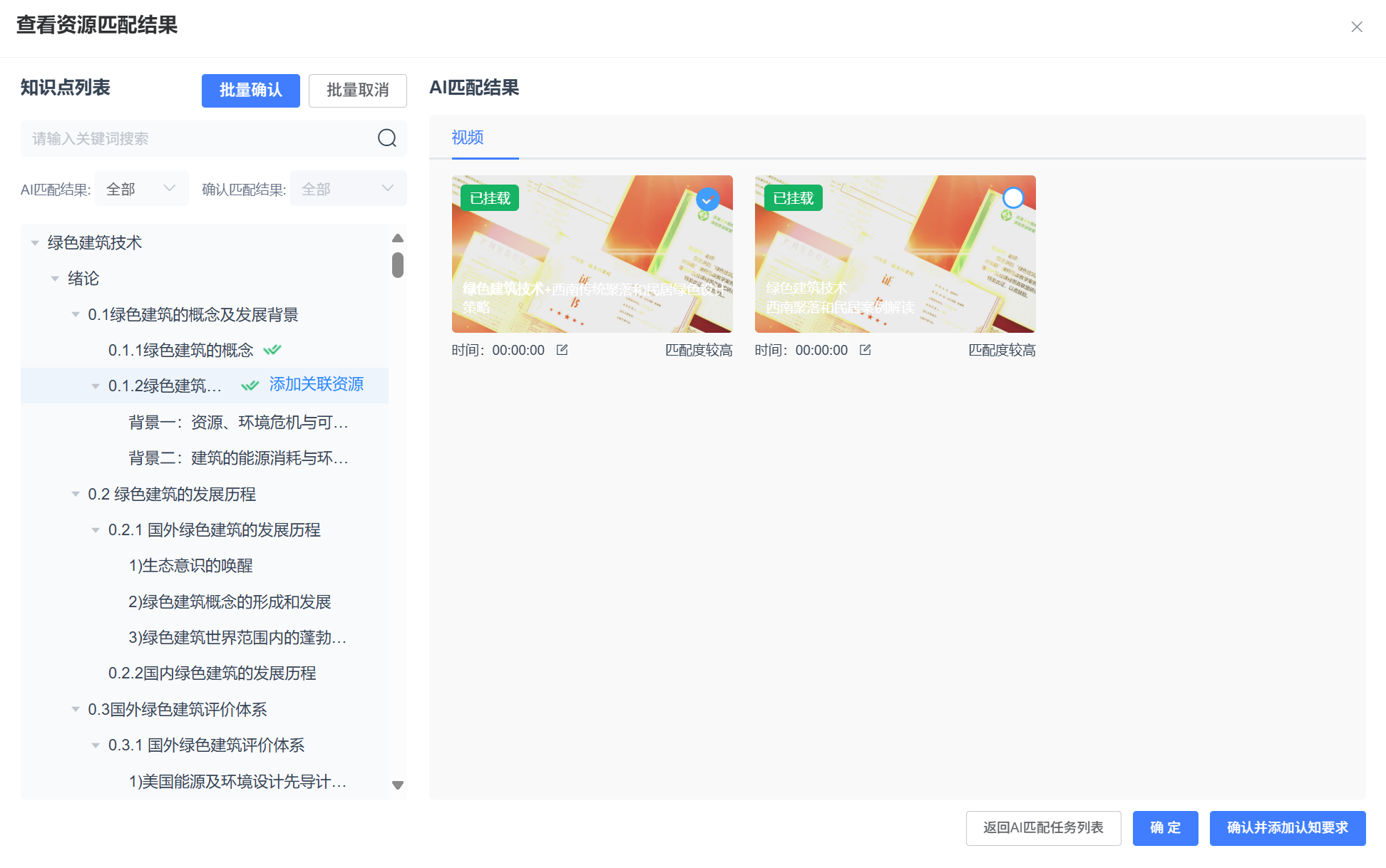Click the search magnifier icon
This screenshot has height=868, width=1386.
[x=386, y=138]
